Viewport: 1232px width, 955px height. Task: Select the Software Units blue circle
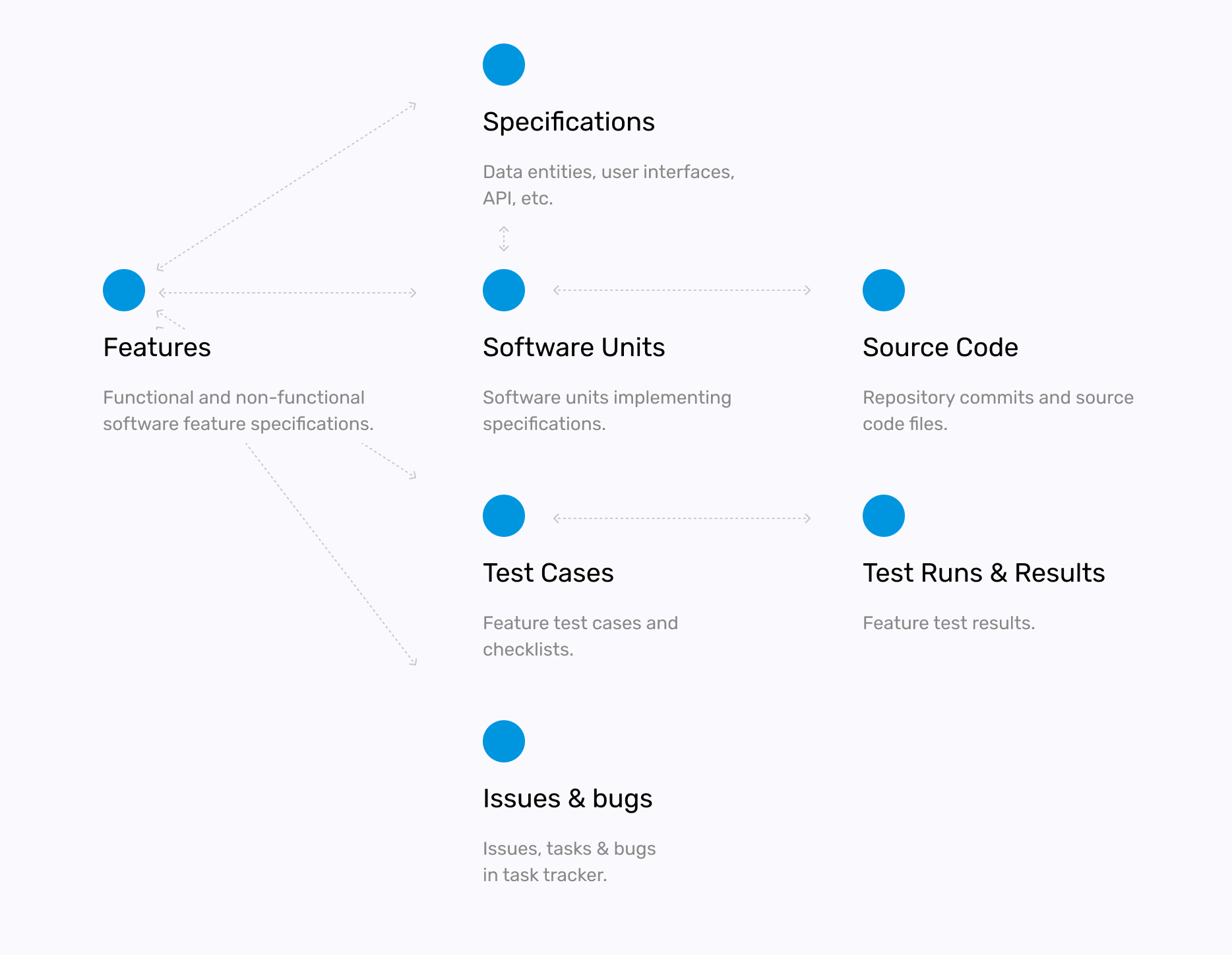point(504,290)
